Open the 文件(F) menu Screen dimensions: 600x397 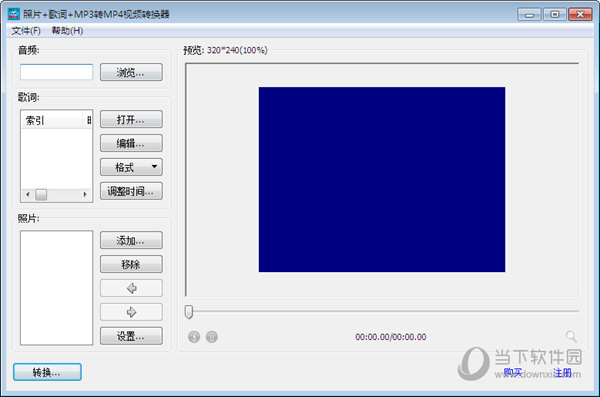pyautogui.click(x=26, y=31)
